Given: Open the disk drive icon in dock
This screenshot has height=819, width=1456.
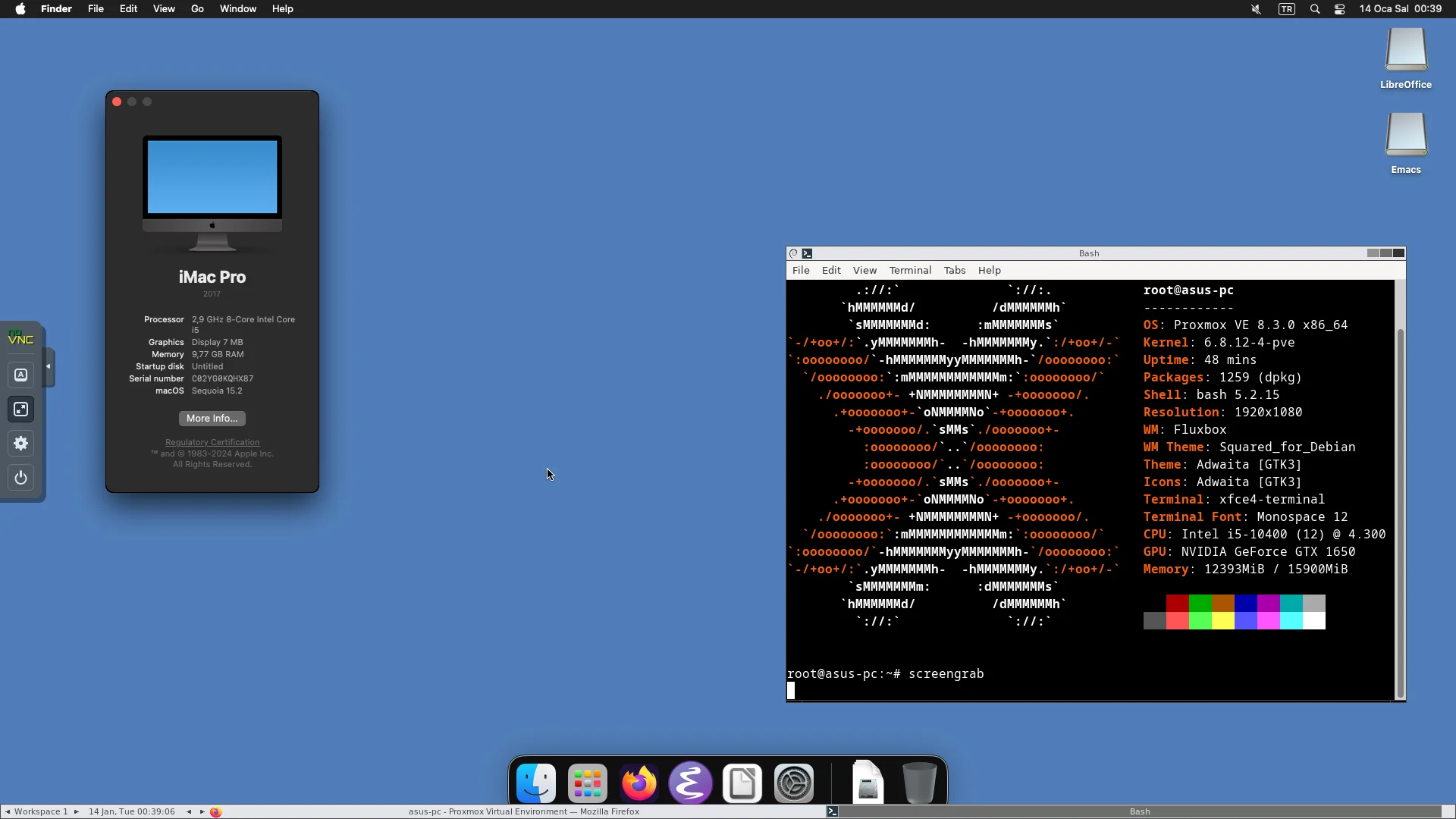Looking at the screenshot, I should [868, 781].
